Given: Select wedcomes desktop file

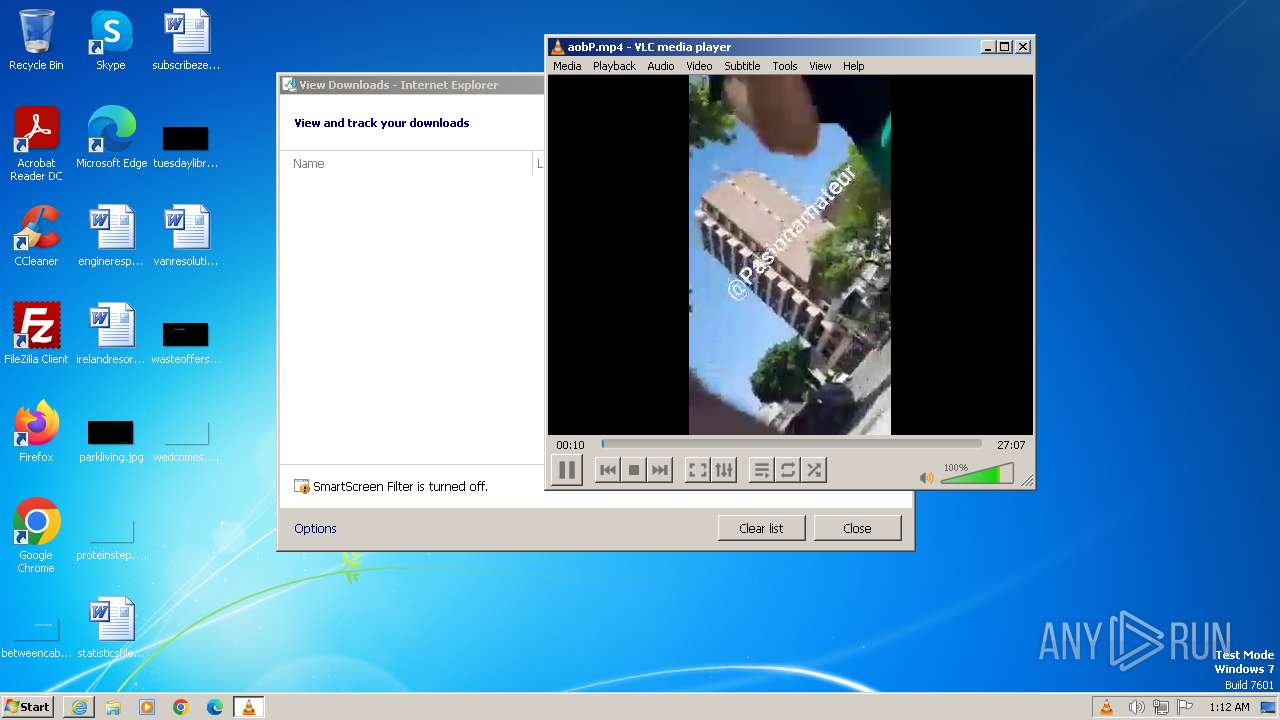Looking at the screenshot, I should coord(186,440).
